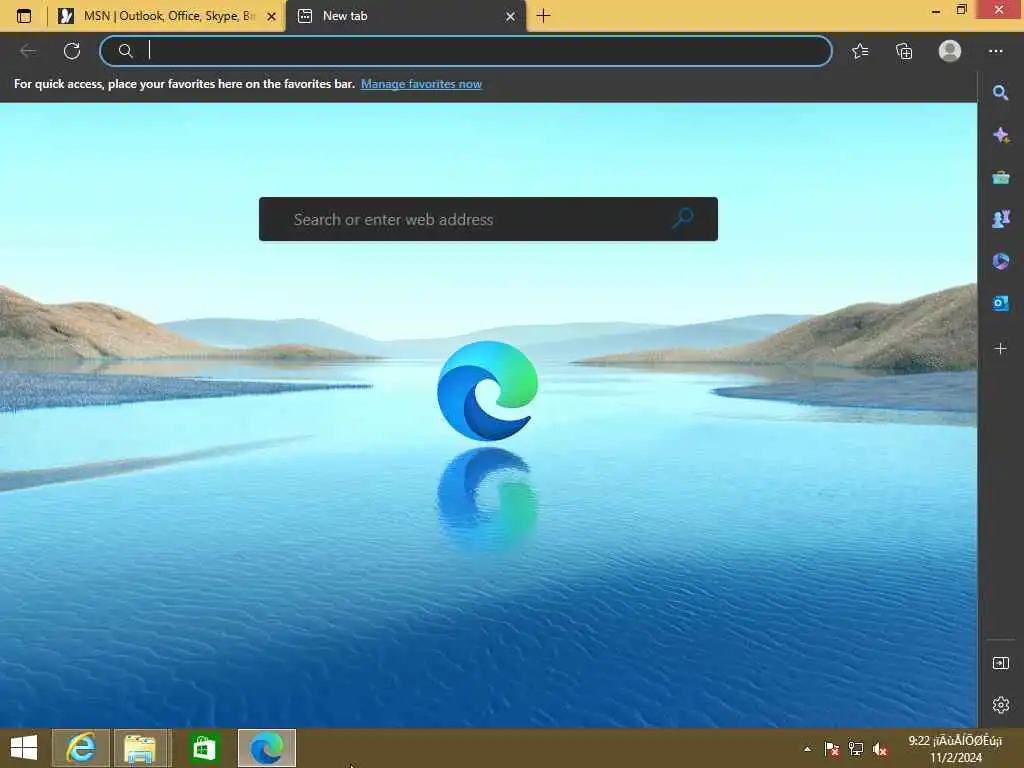1024x768 pixels.
Task: Minimize the Edge window
Action: (x=936, y=10)
